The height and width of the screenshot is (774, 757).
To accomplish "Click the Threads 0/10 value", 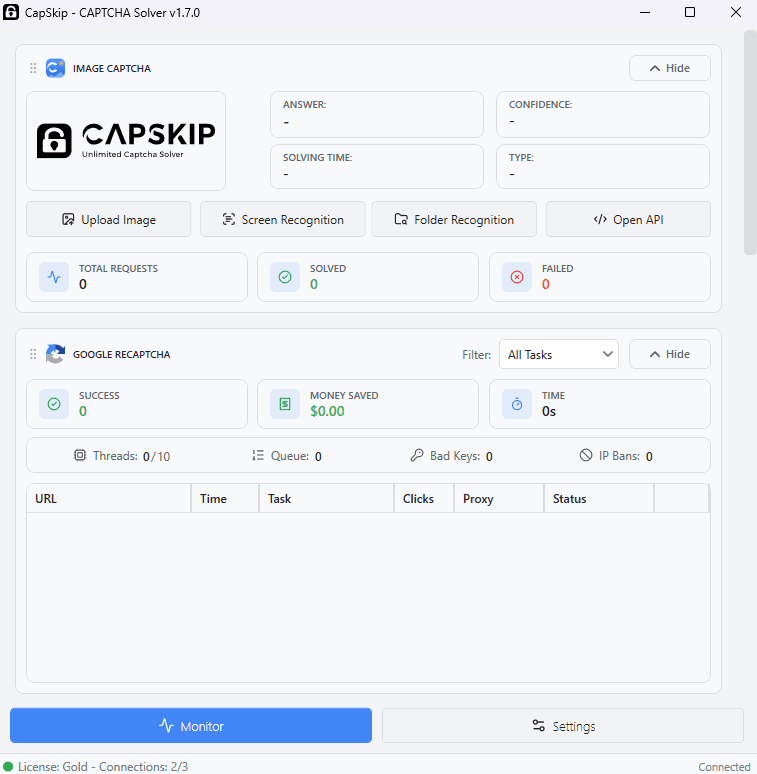I will coord(156,456).
